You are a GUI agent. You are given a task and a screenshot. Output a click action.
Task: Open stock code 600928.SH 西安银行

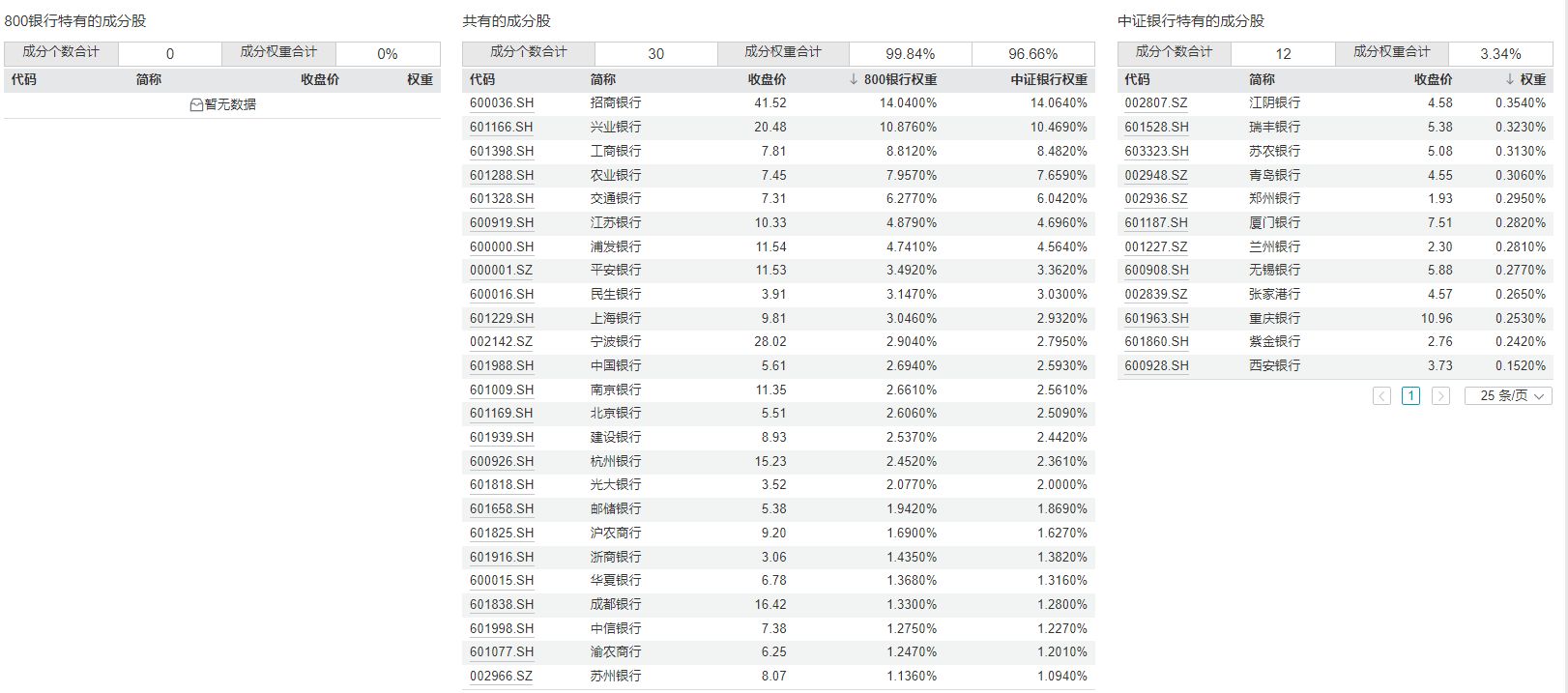tap(1156, 365)
